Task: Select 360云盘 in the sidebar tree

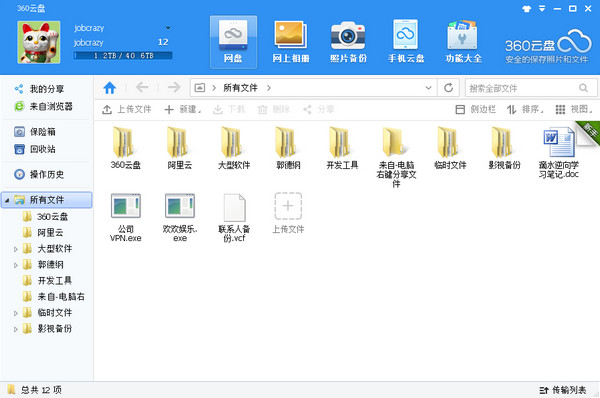Action: coord(46,217)
